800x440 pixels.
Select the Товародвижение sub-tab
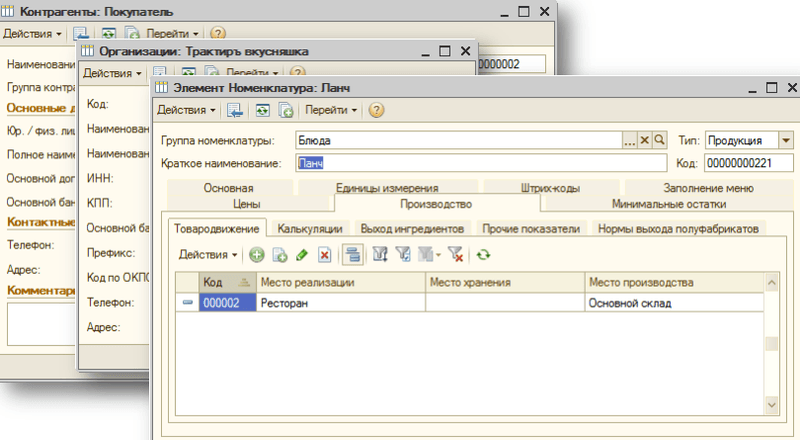click(x=216, y=228)
